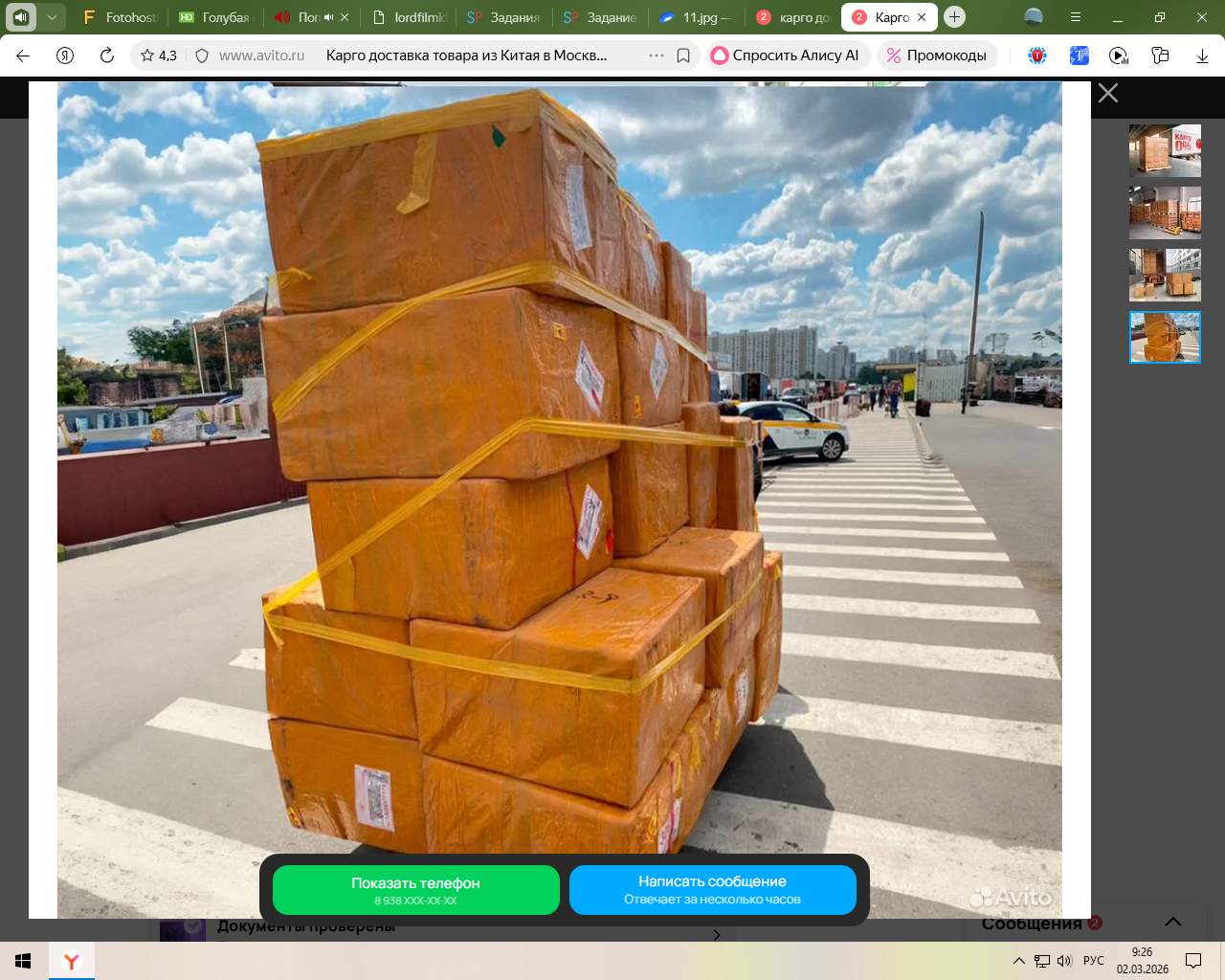Switch to the Голубая tab
This screenshot has width=1225, height=980.
[x=216, y=17]
